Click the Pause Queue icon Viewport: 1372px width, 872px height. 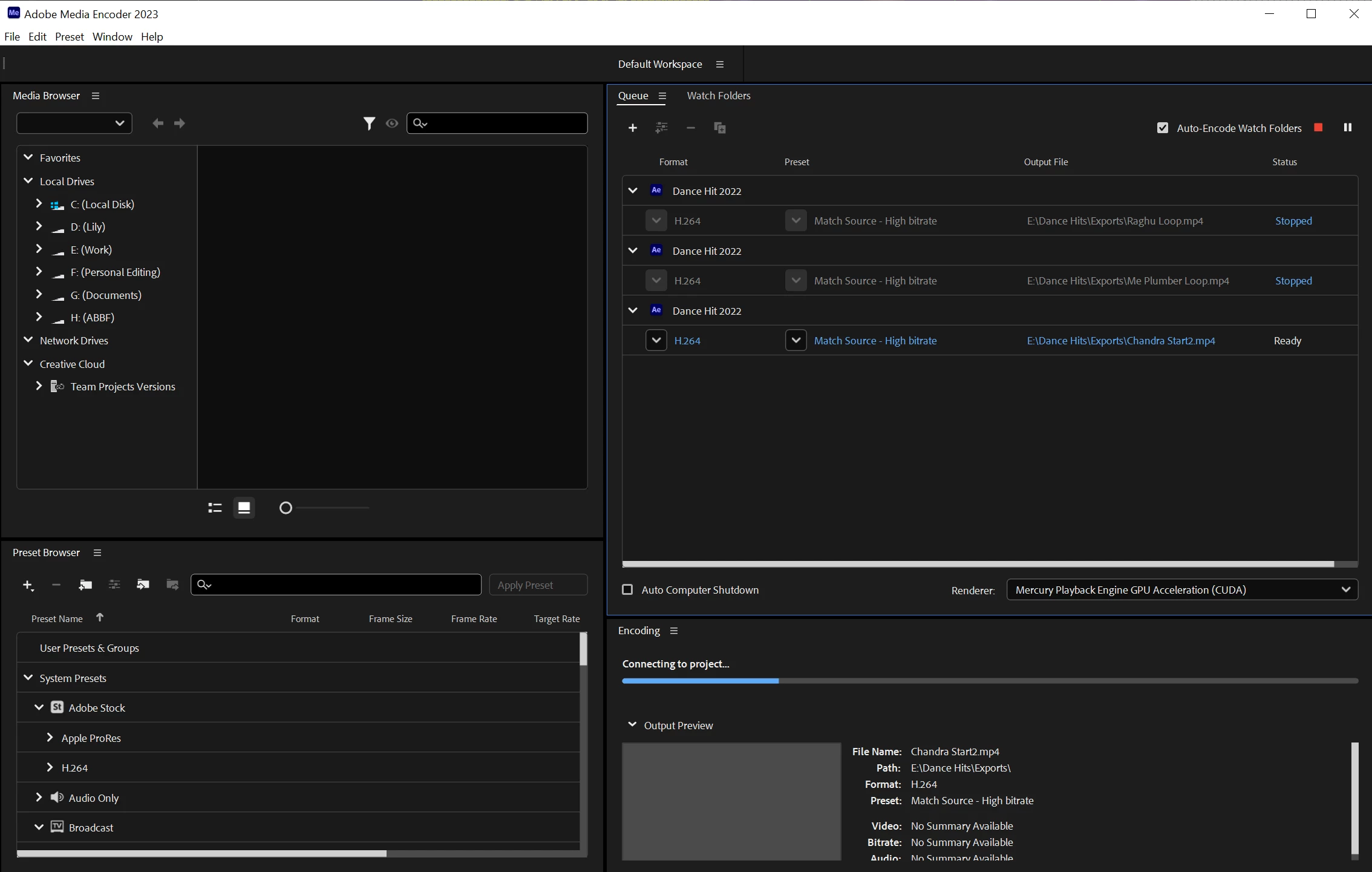click(x=1347, y=128)
